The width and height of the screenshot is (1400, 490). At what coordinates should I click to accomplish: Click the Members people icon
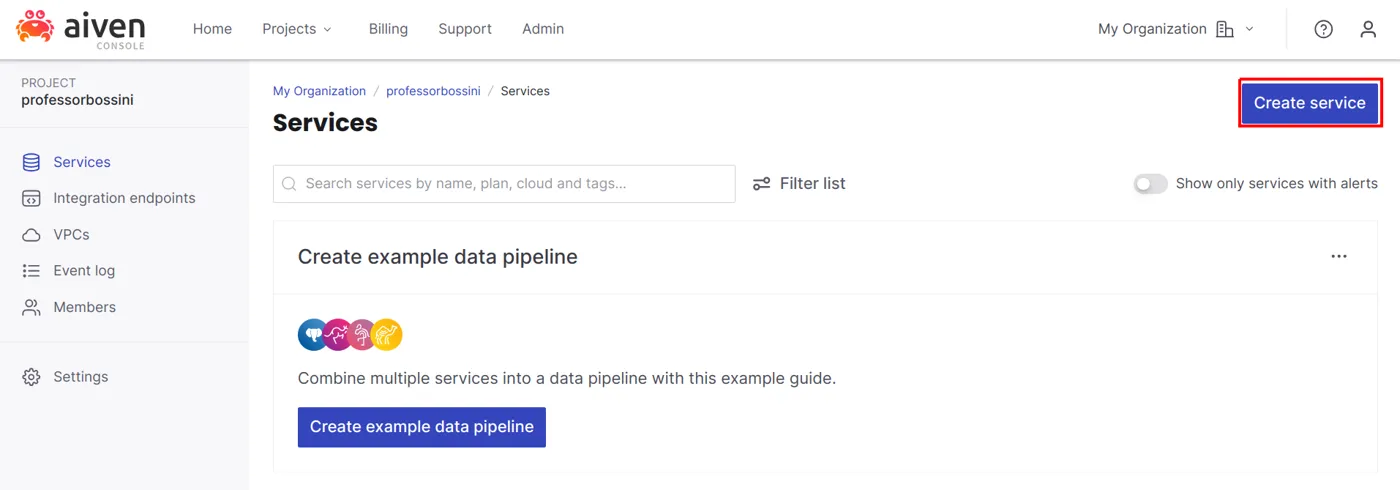tap(31, 307)
